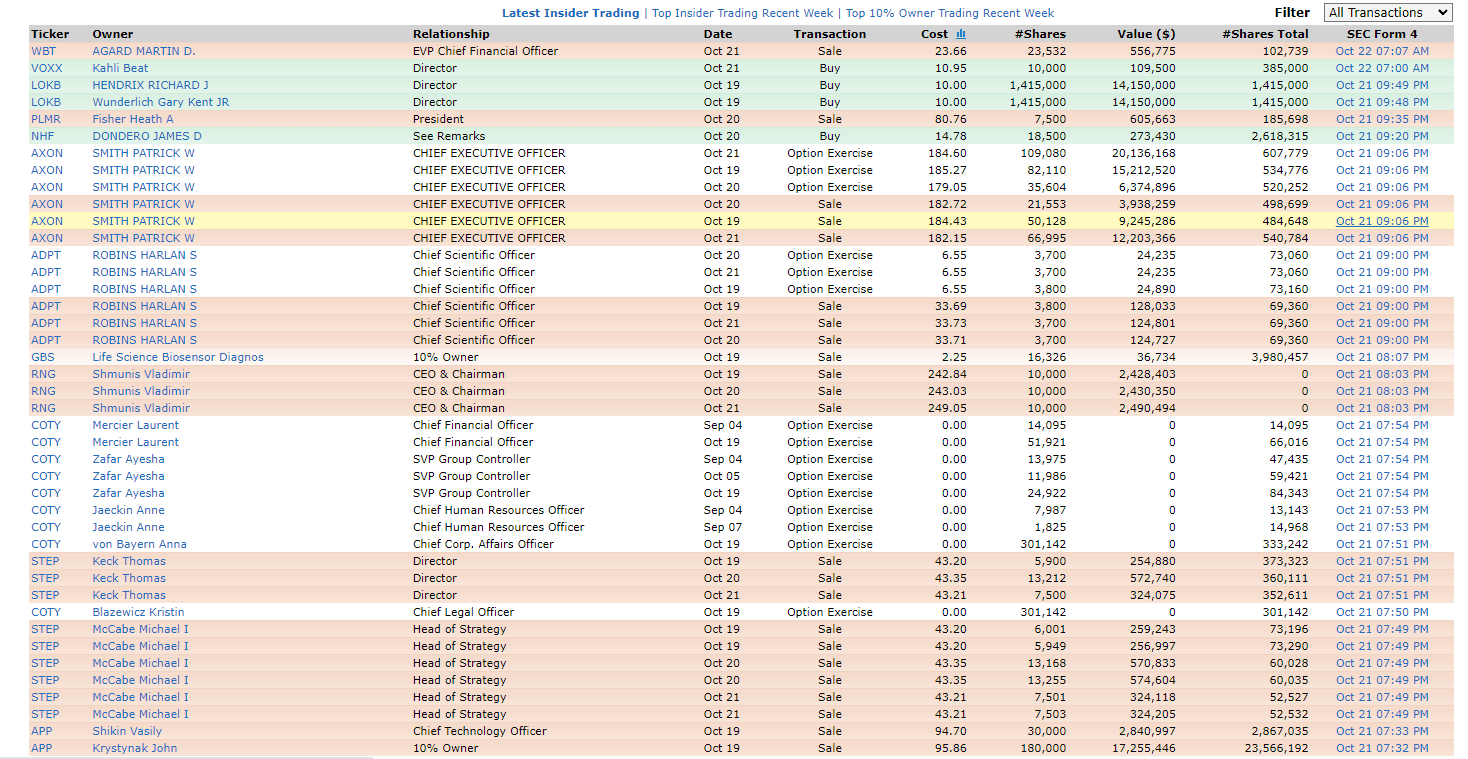Select the EVP Chief Financial Officer cell
The image size is (1468, 759).
tap(486, 51)
